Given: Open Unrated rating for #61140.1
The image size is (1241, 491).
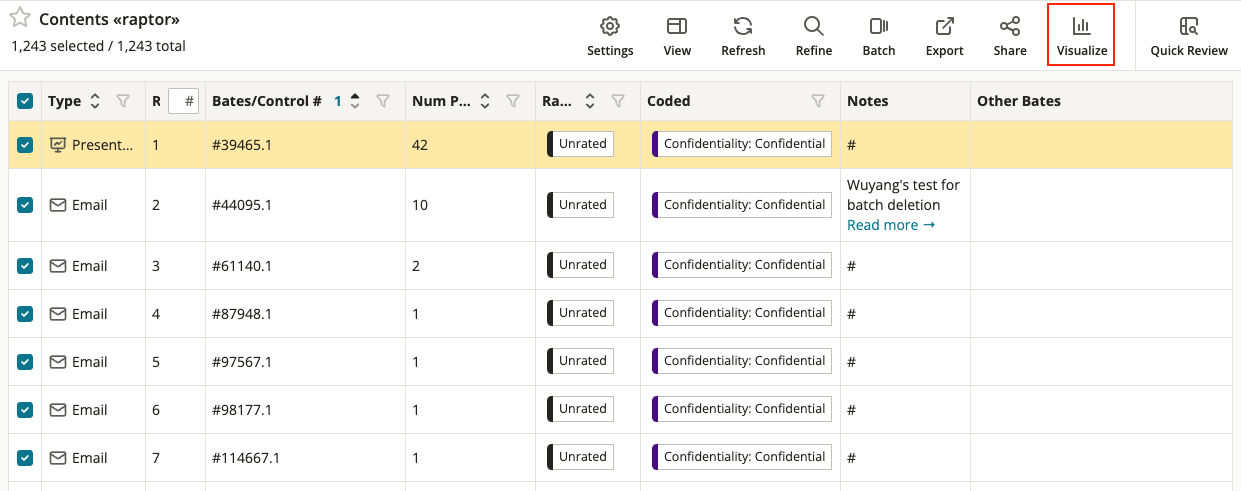Looking at the screenshot, I should tap(581, 265).
